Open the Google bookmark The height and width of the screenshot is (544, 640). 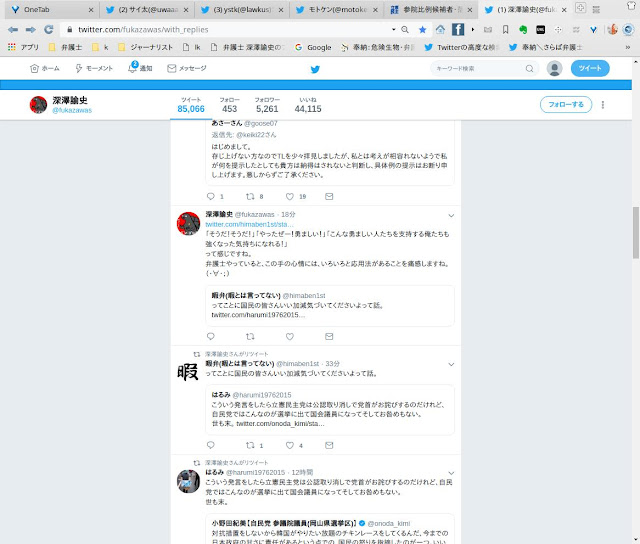(313, 47)
